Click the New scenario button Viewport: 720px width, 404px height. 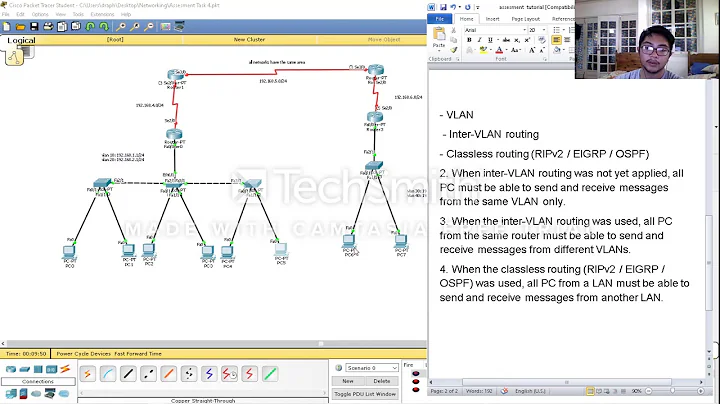[348, 381]
